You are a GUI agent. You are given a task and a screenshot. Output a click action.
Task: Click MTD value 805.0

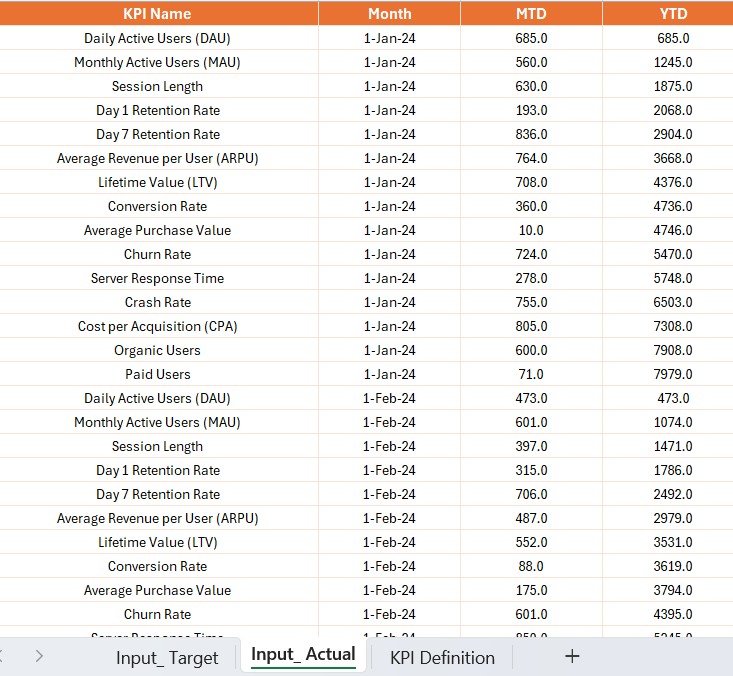(531, 326)
